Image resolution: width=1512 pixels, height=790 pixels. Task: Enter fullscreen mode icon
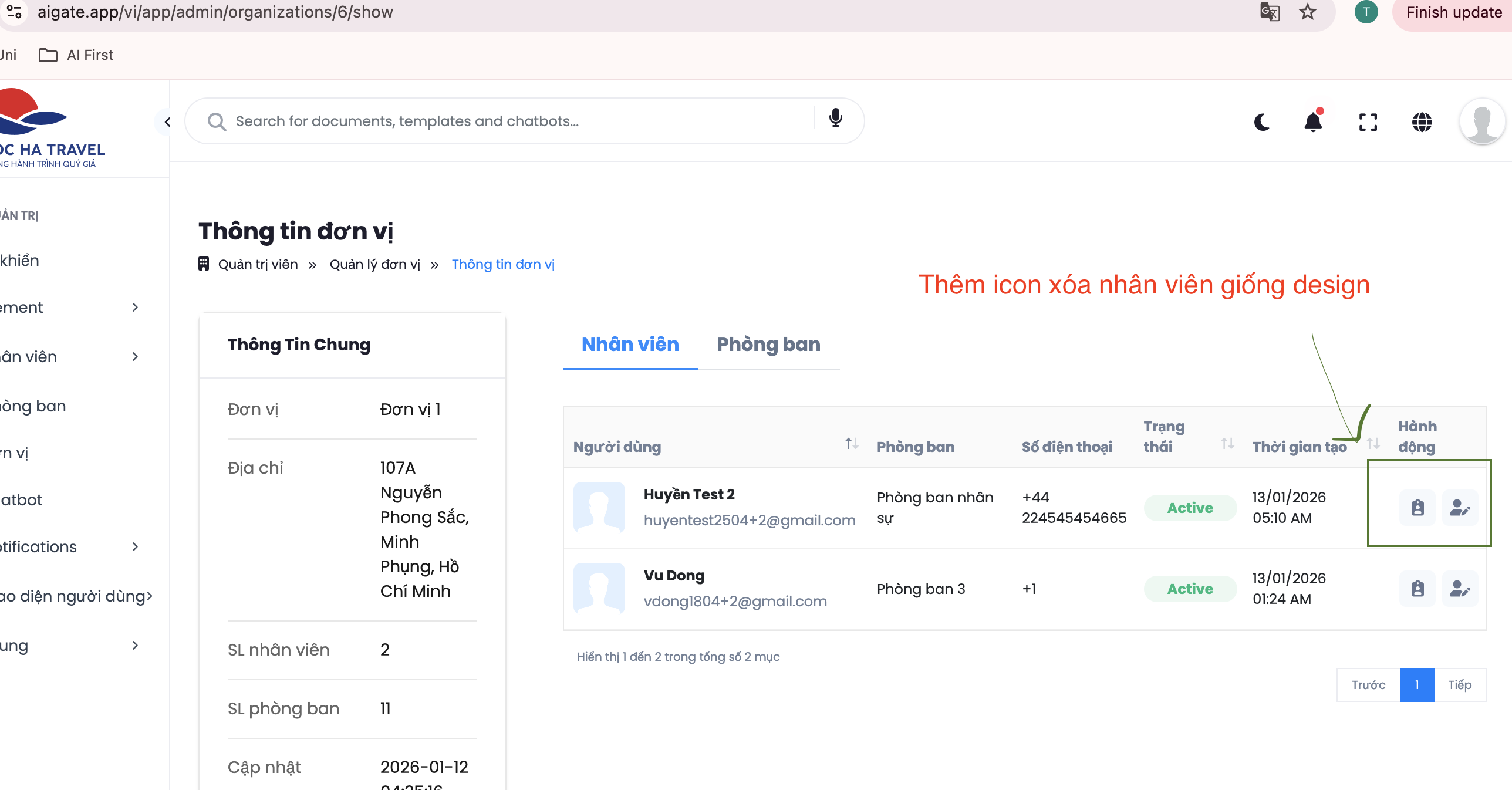[1368, 122]
